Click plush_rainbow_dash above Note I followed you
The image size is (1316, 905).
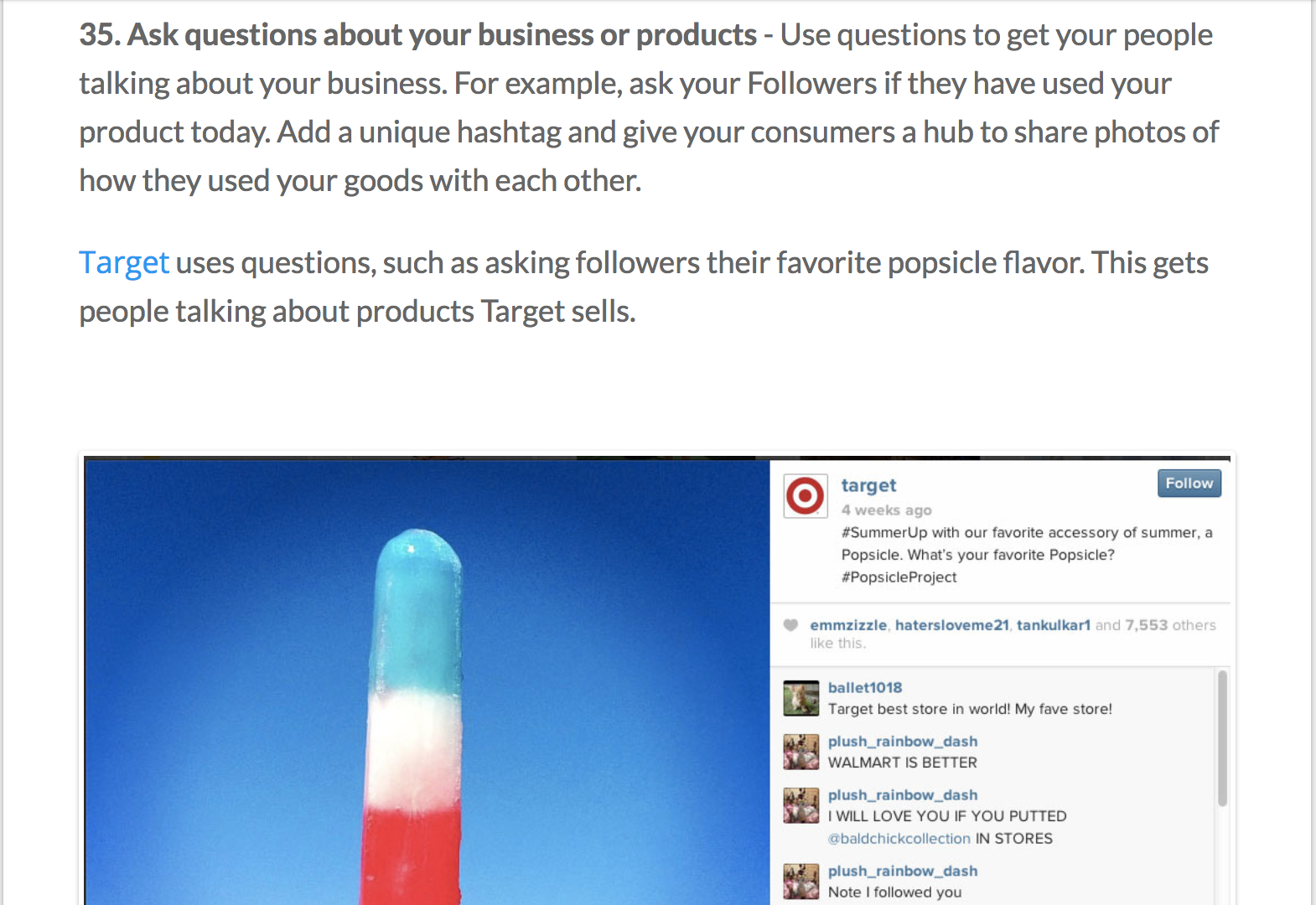pos(903,871)
